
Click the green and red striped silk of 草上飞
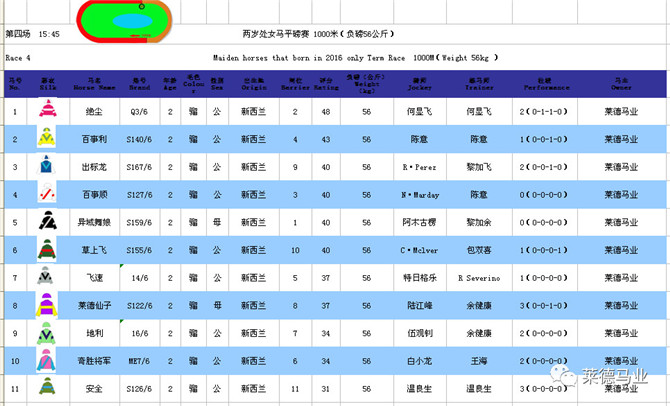[47, 249]
